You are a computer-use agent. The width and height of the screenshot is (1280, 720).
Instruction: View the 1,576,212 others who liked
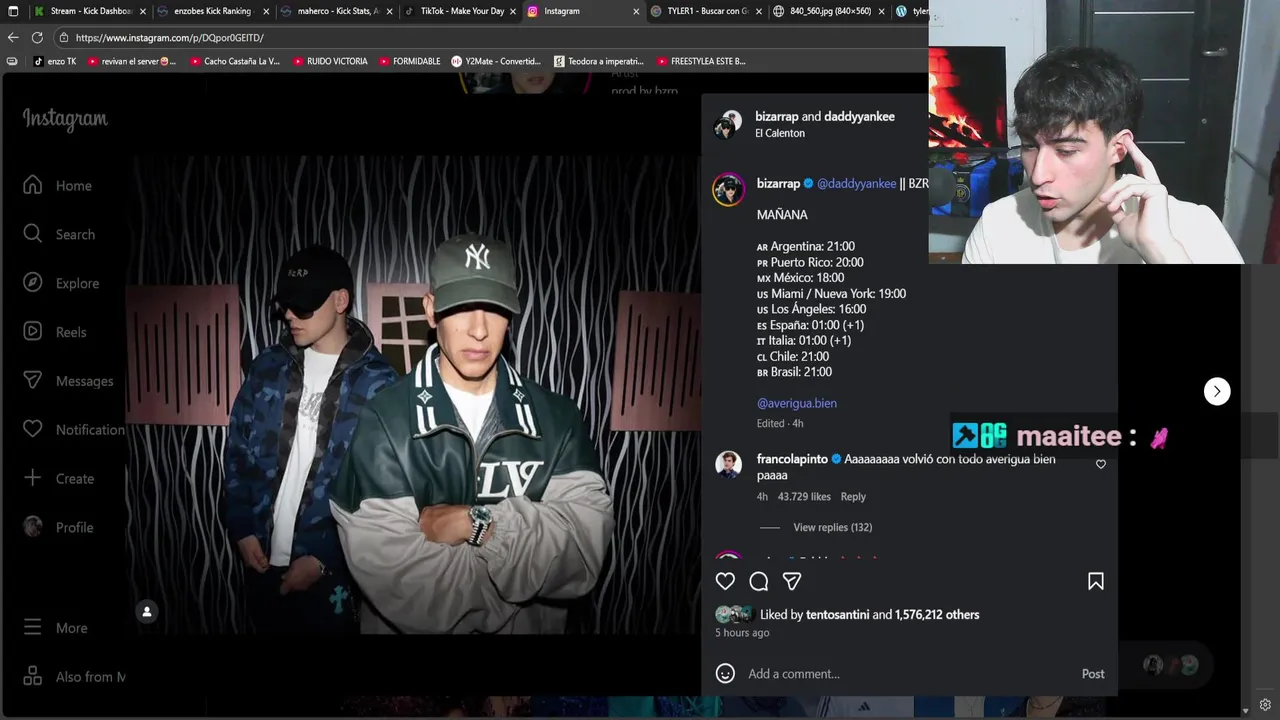(937, 615)
